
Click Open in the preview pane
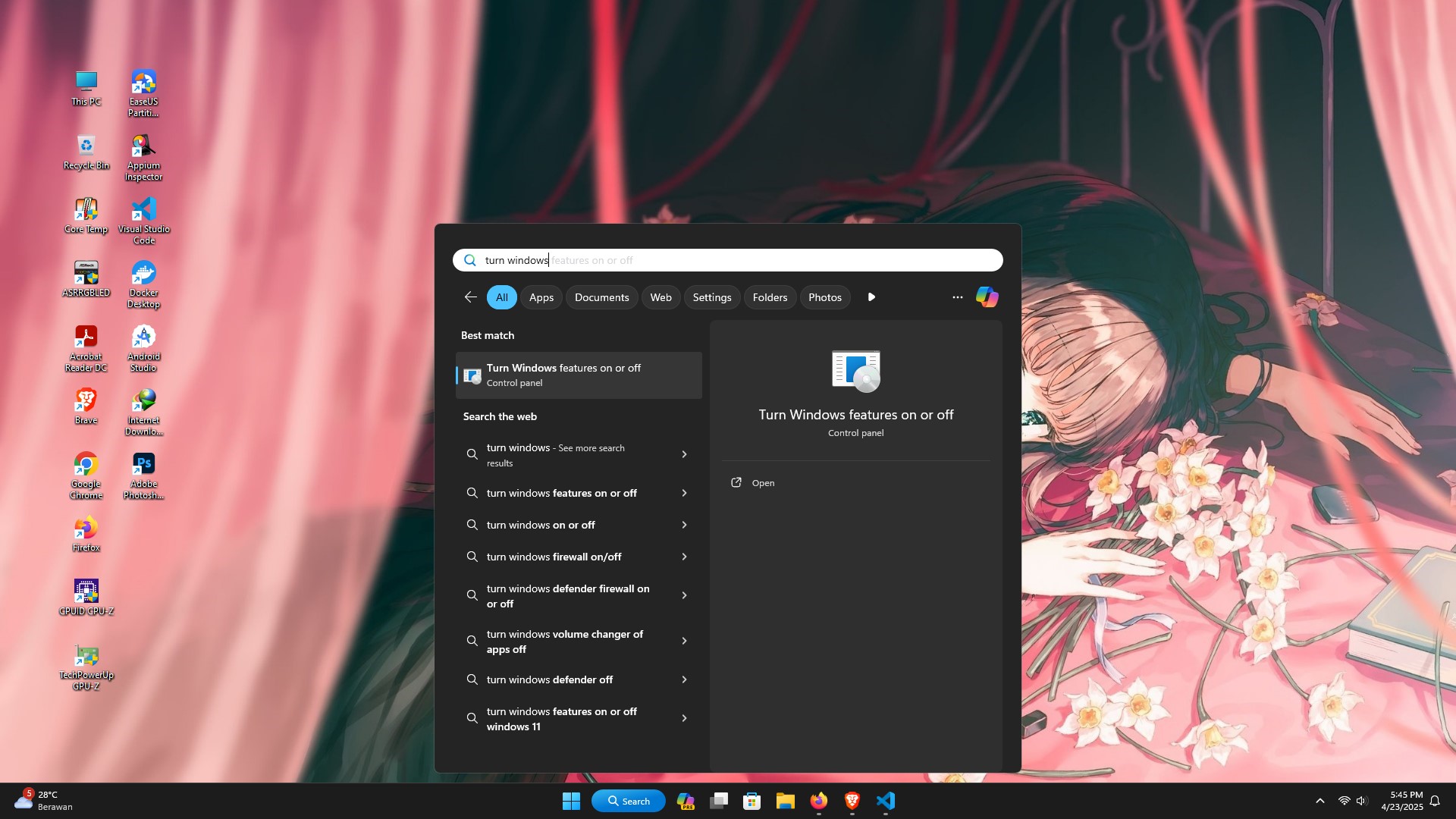(763, 483)
